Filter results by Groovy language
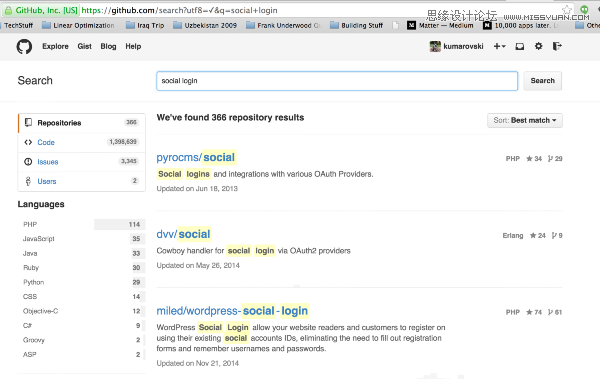 [x=82, y=340]
